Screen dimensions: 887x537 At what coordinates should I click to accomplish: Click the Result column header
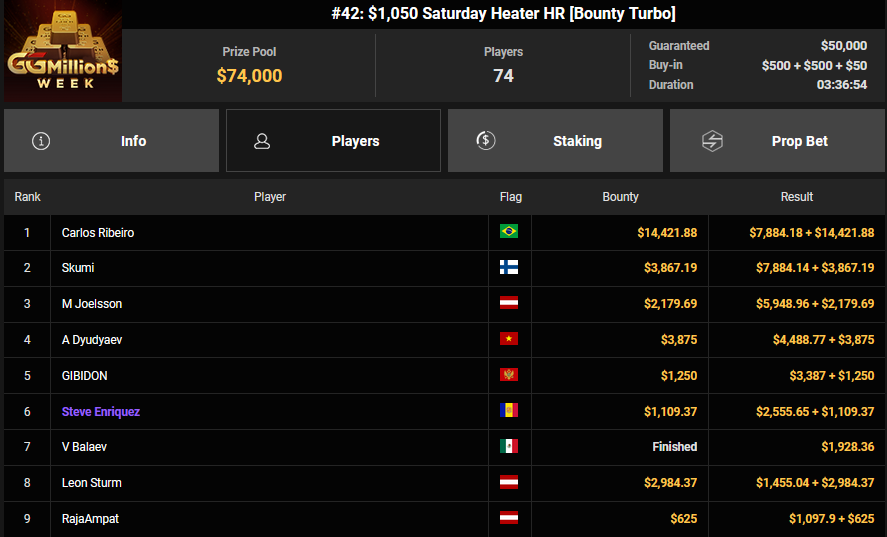797,197
